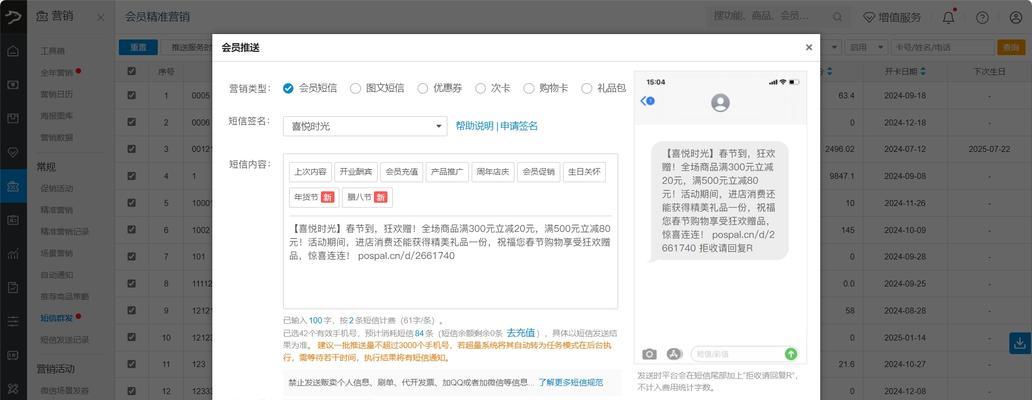
Task: Choose the 腊八节 new template tab
Action: coord(367,197)
